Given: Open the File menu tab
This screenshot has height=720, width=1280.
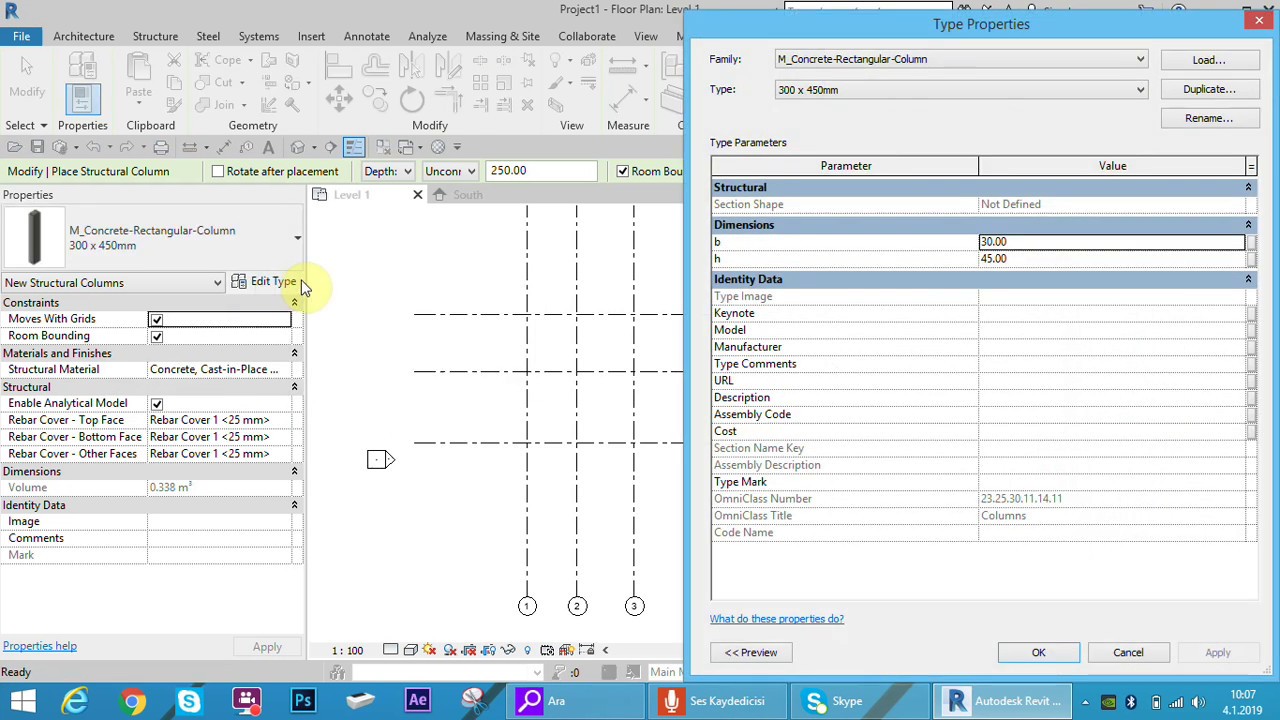Looking at the screenshot, I should tap(21, 36).
